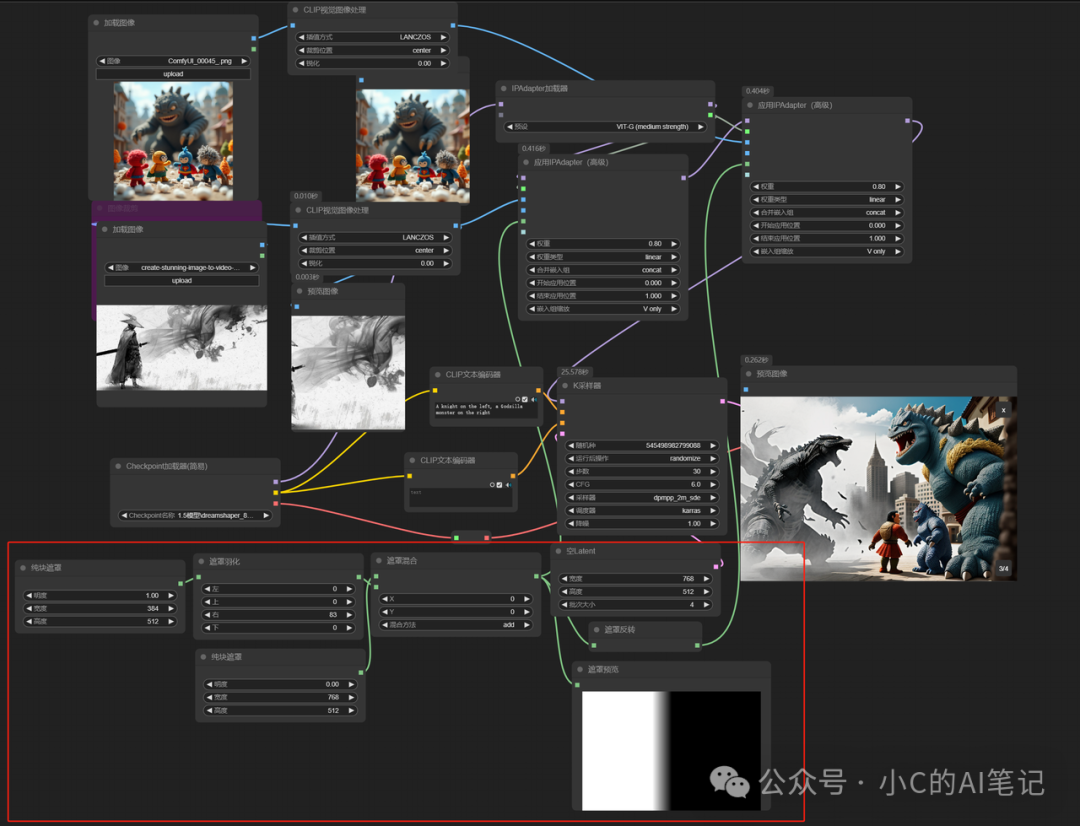Select ink warrior image in 加载图像 node

click(x=182, y=348)
